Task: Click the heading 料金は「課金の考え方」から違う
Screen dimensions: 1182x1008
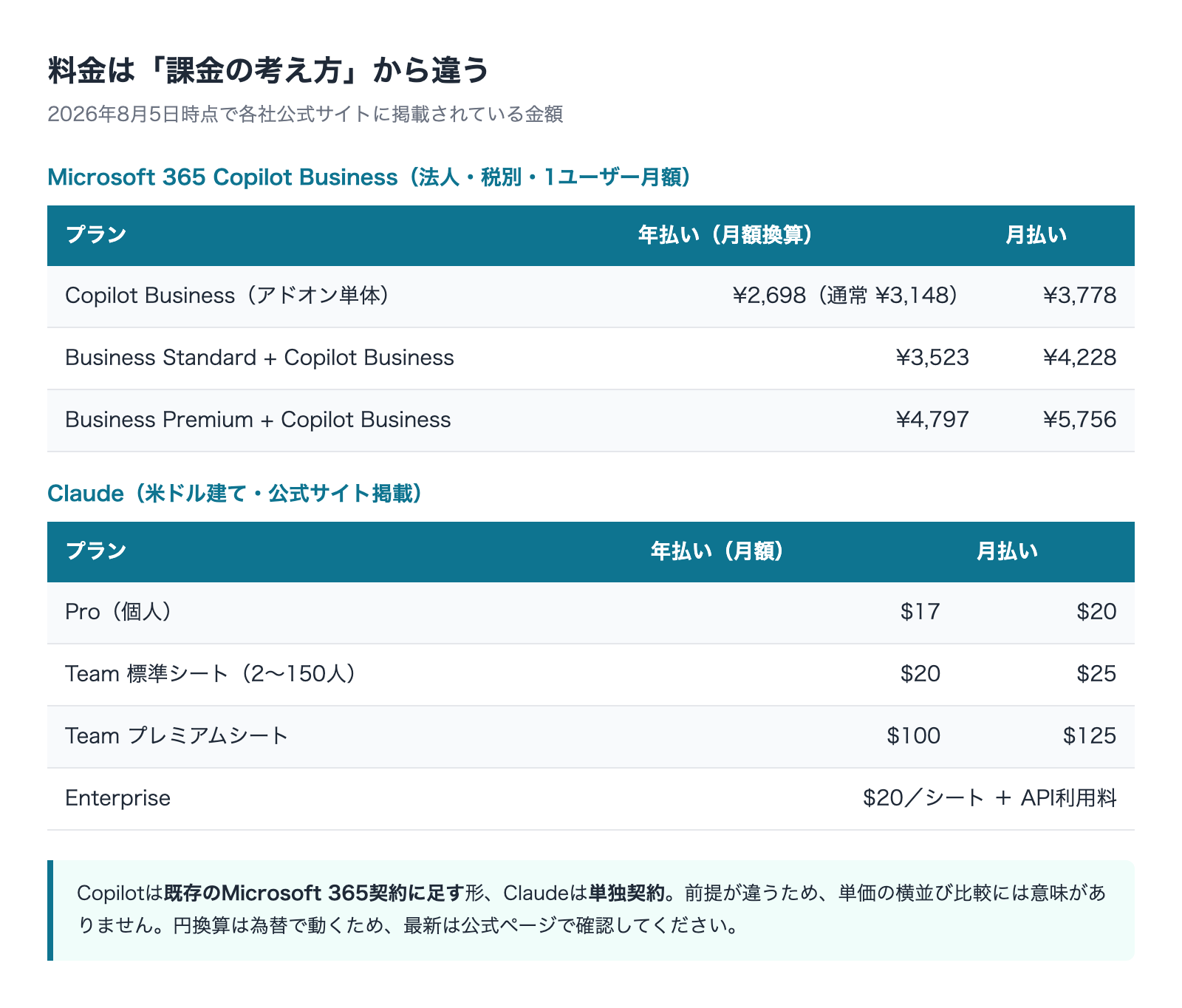Action: point(268,71)
